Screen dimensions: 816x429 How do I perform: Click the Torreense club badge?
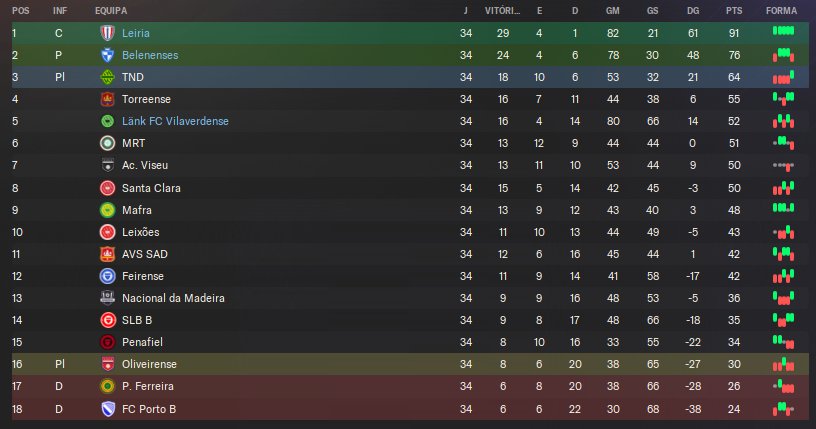(x=107, y=99)
